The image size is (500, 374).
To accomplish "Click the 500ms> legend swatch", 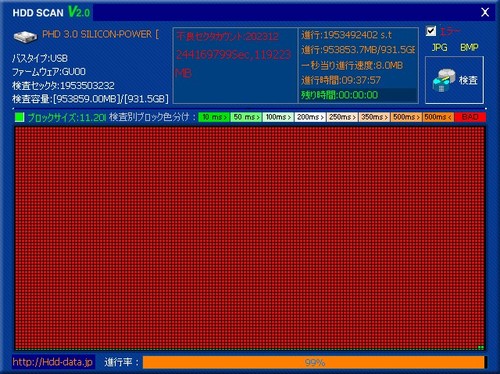I will pyautogui.click(x=406, y=117).
